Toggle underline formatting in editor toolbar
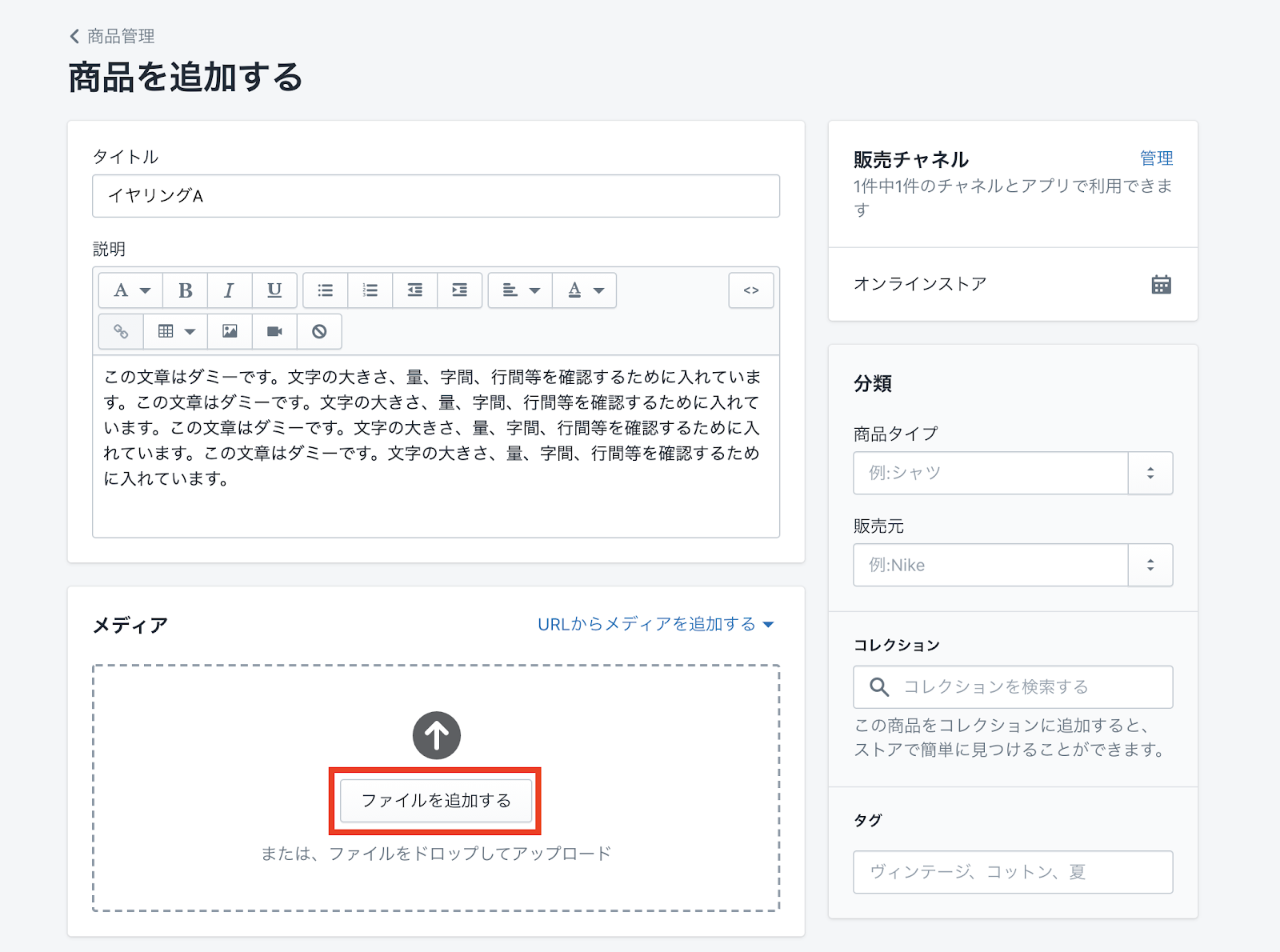The width and height of the screenshot is (1280, 952). (274, 290)
